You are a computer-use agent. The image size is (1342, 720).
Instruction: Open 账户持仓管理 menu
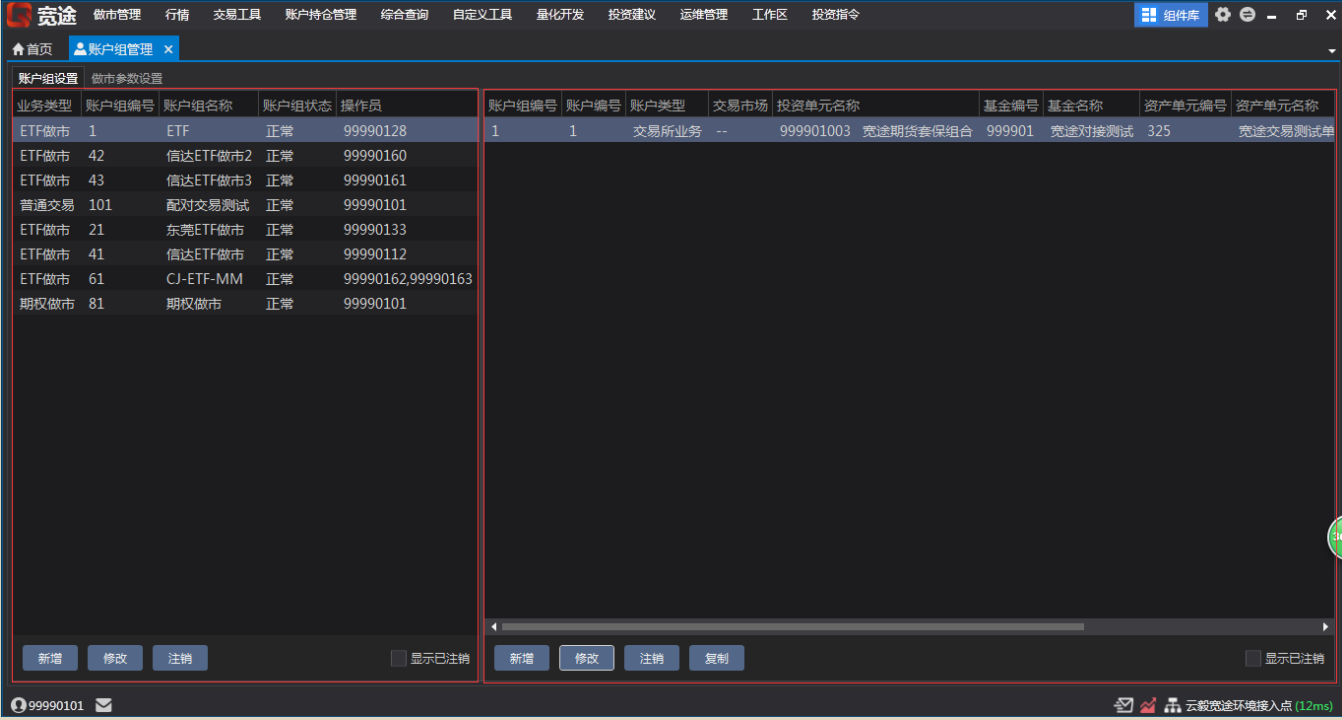pos(320,15)
